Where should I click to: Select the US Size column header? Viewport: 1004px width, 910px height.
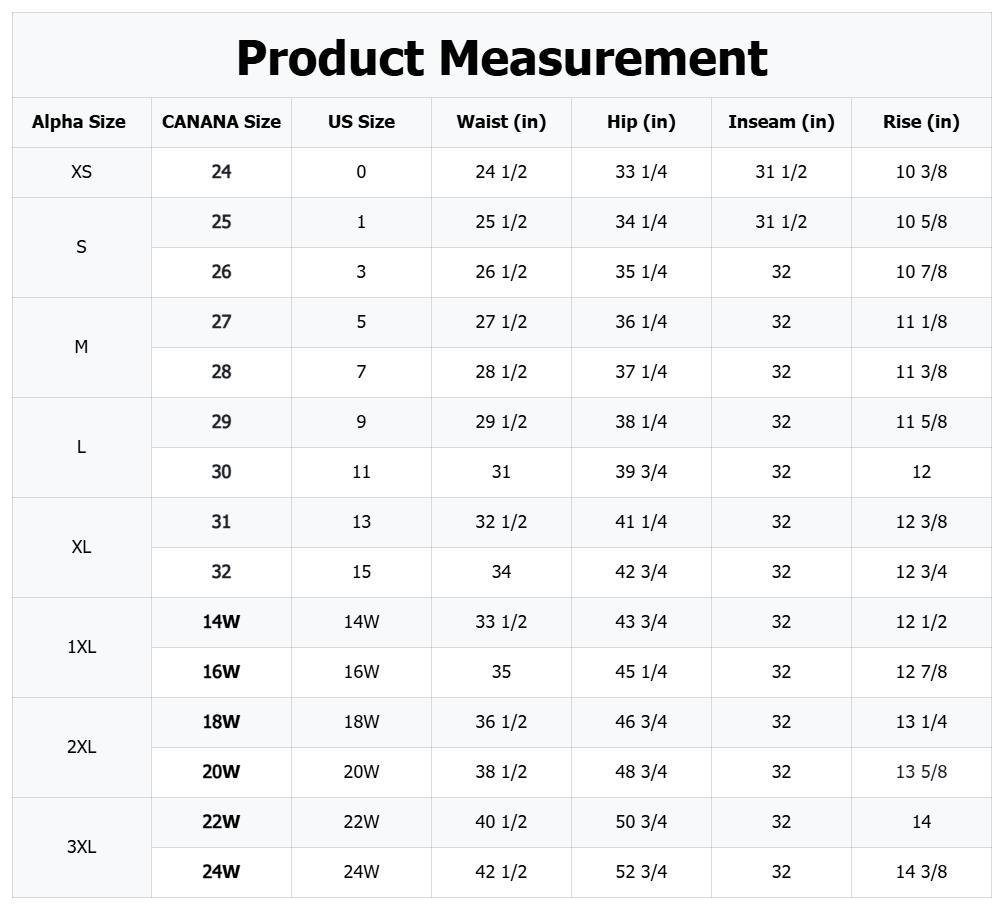point(361,122)
